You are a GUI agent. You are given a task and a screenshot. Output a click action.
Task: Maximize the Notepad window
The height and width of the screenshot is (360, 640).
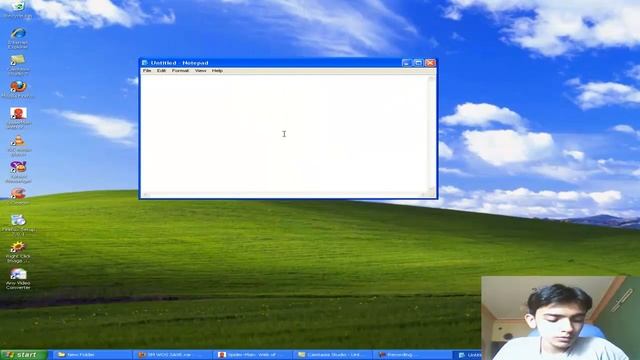point(418,63)
